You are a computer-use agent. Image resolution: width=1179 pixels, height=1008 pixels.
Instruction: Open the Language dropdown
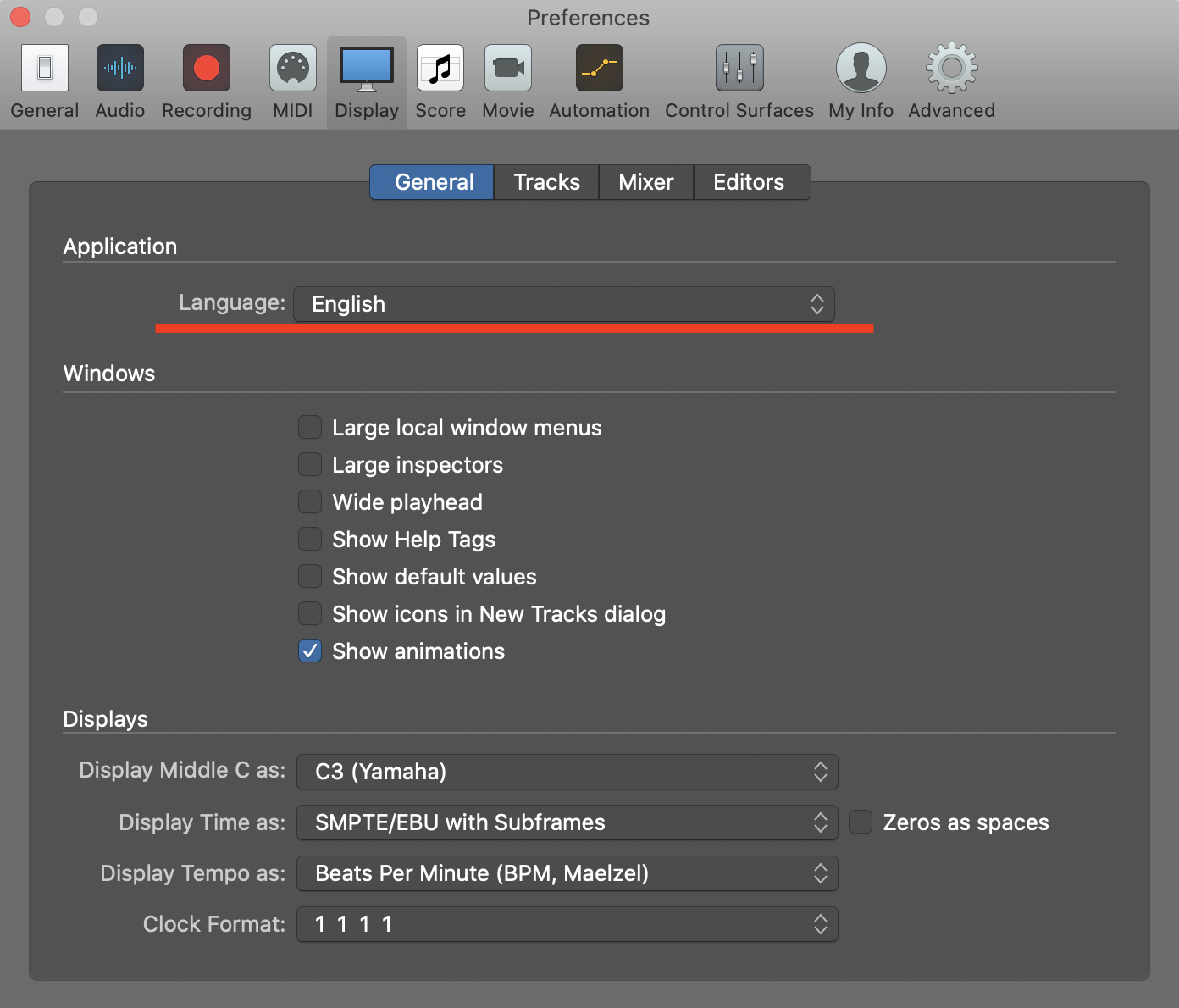(x=564, y=304)
